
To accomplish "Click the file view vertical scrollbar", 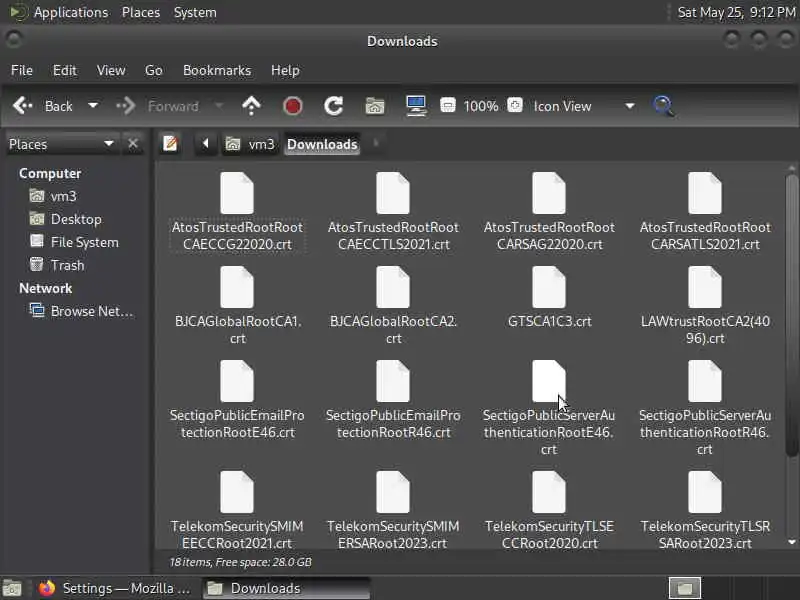I will [x=791, y=315].
